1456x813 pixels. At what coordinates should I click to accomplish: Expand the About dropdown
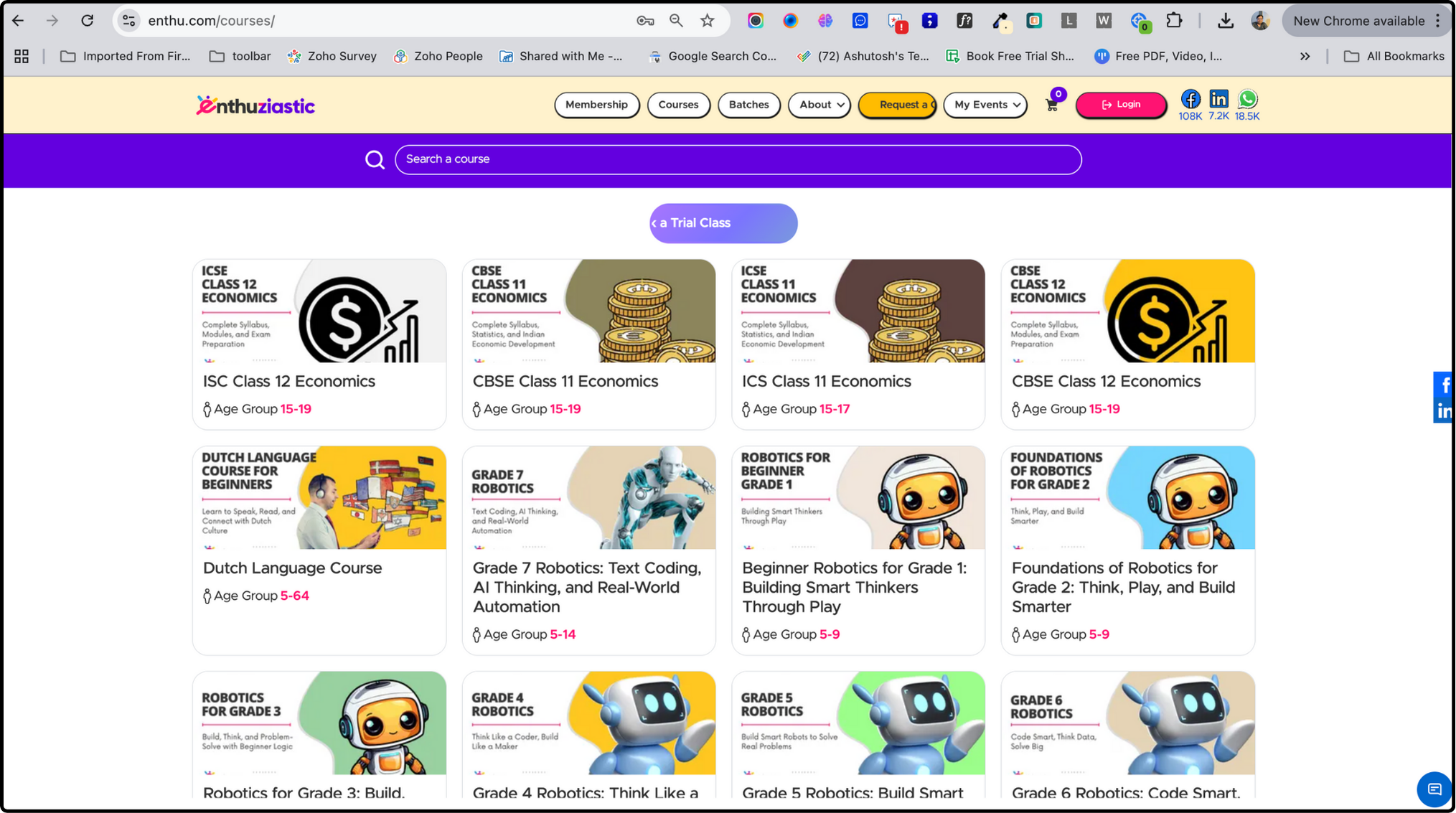pyautogui.click(x=820, y=105)
